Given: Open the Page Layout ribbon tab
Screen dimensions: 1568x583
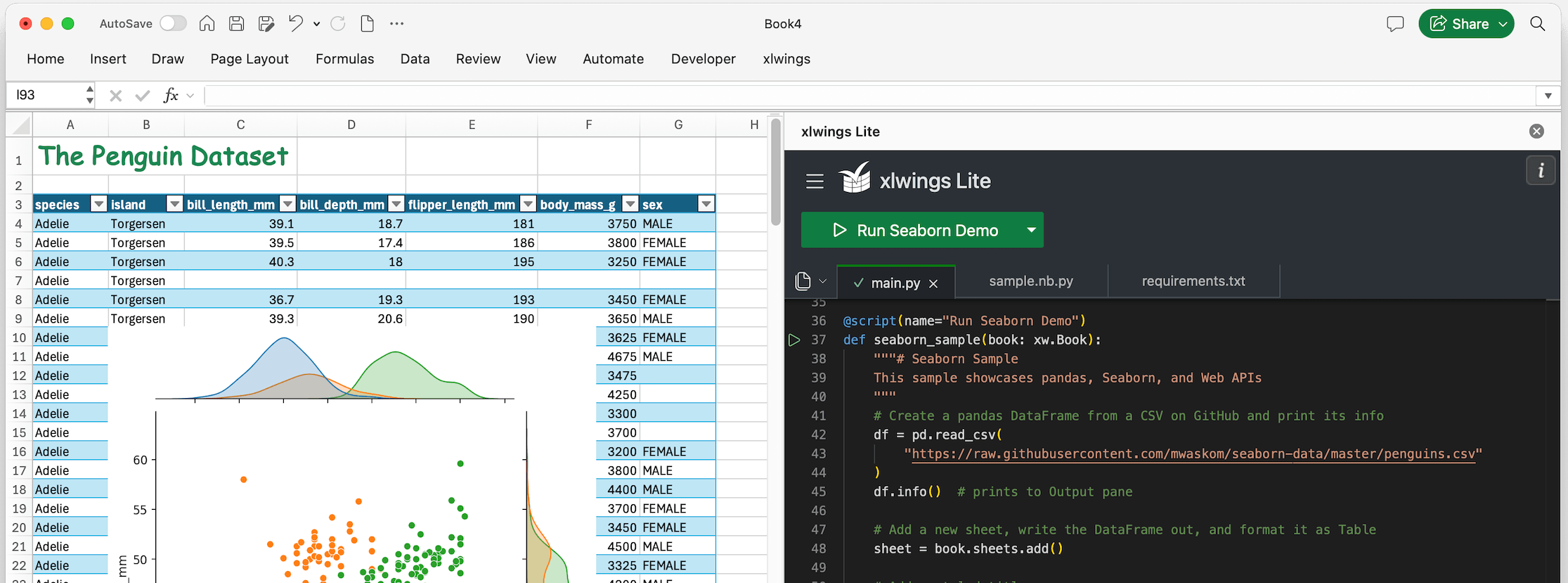Looking at the screenshot, I should coord(250,59).
